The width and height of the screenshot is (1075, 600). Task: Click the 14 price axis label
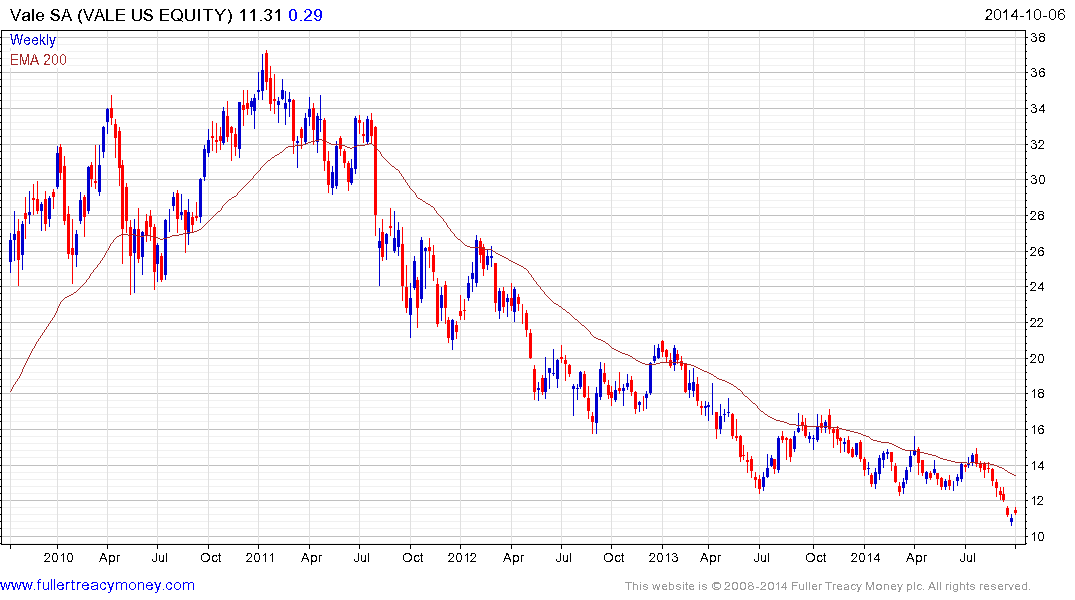pyautogui.click(x=1038, y=466)
